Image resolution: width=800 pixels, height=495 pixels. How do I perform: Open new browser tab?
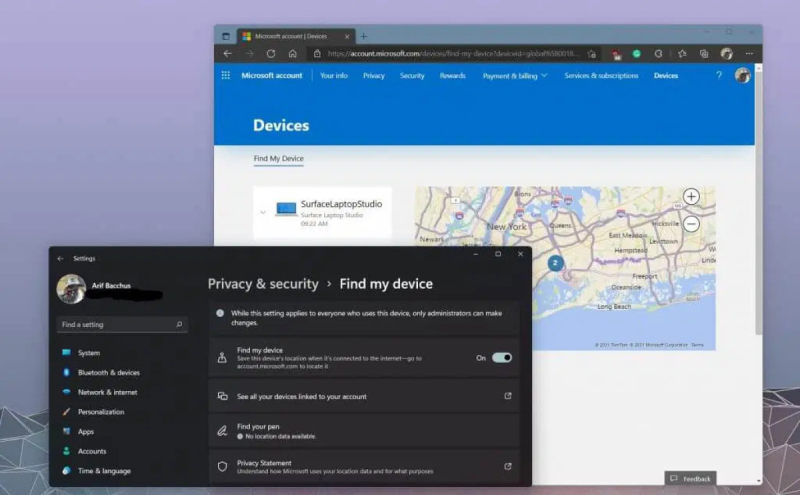363,36
